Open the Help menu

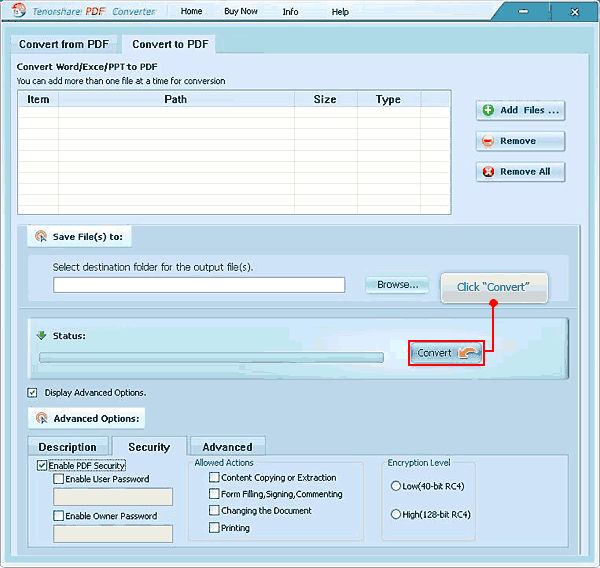[340, 12]
